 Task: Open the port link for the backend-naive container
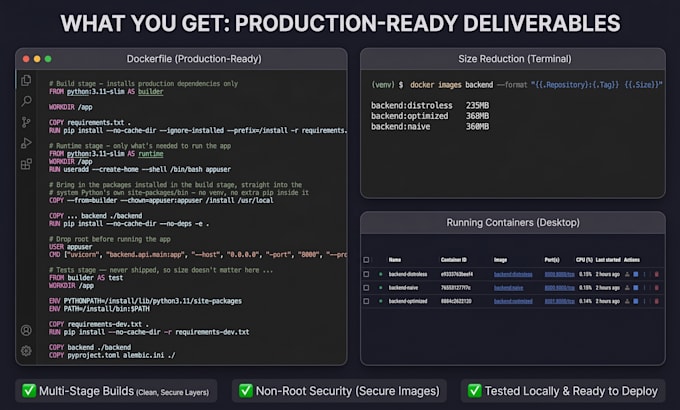pyautogui.click(x=559, y=288)
